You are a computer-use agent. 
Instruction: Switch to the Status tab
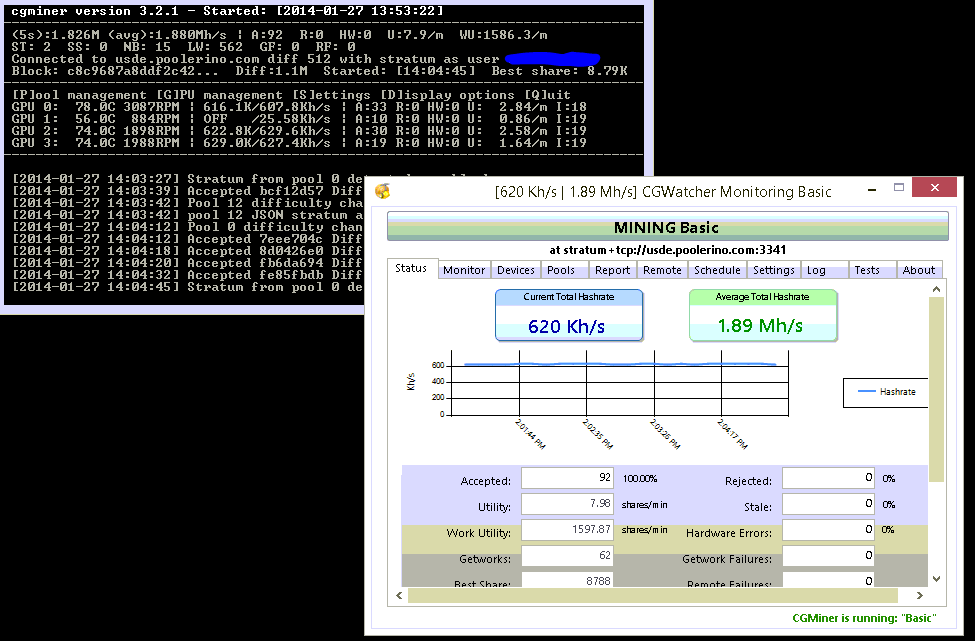point(411,268)
